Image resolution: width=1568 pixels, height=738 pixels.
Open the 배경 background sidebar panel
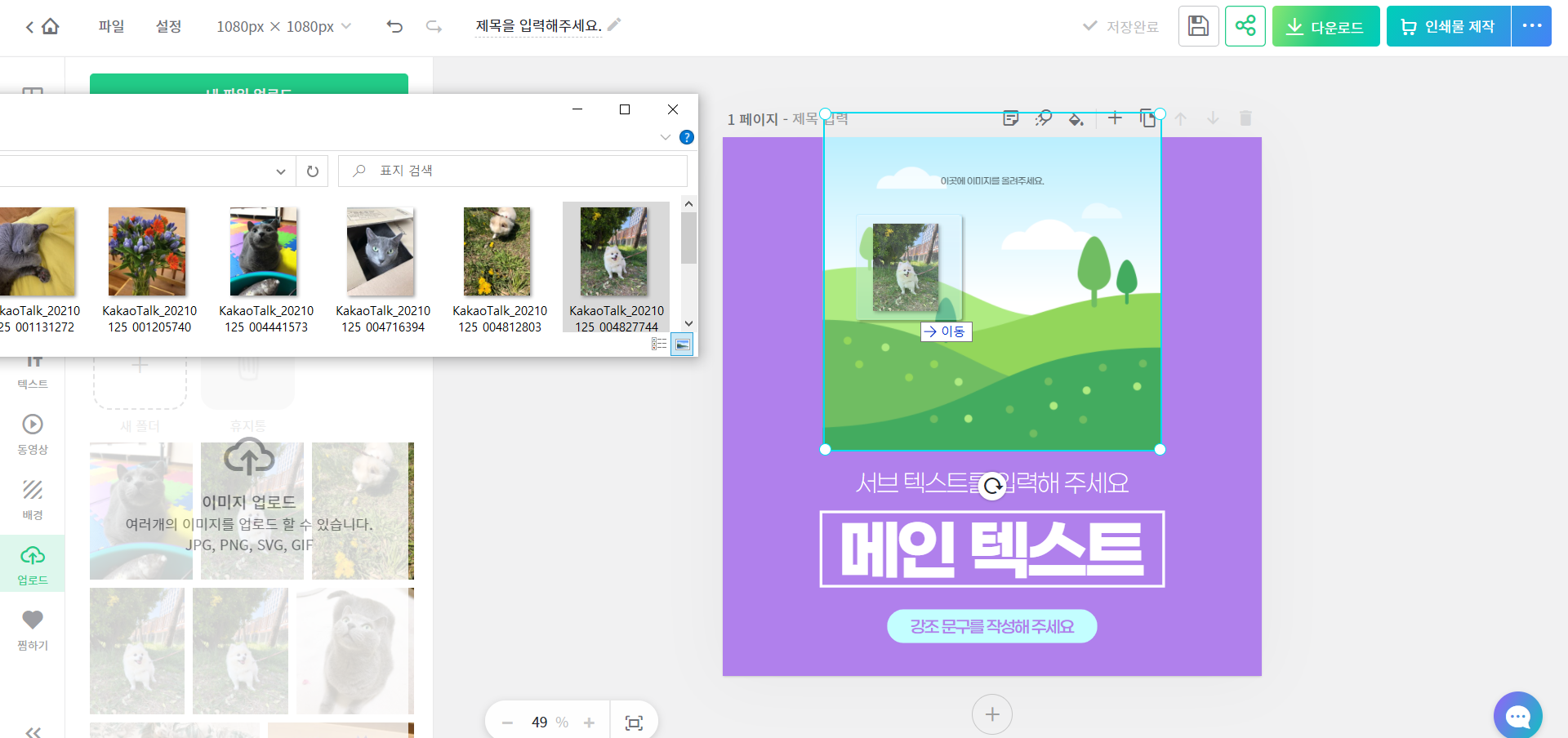(x=33, y=500)
